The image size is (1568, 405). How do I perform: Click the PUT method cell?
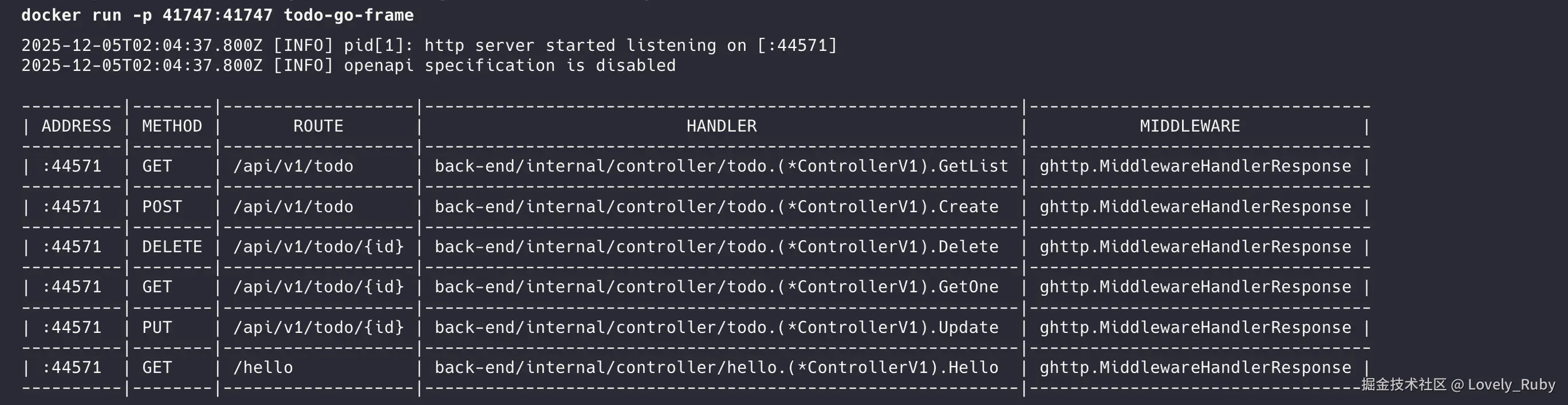tap(157, 328)
